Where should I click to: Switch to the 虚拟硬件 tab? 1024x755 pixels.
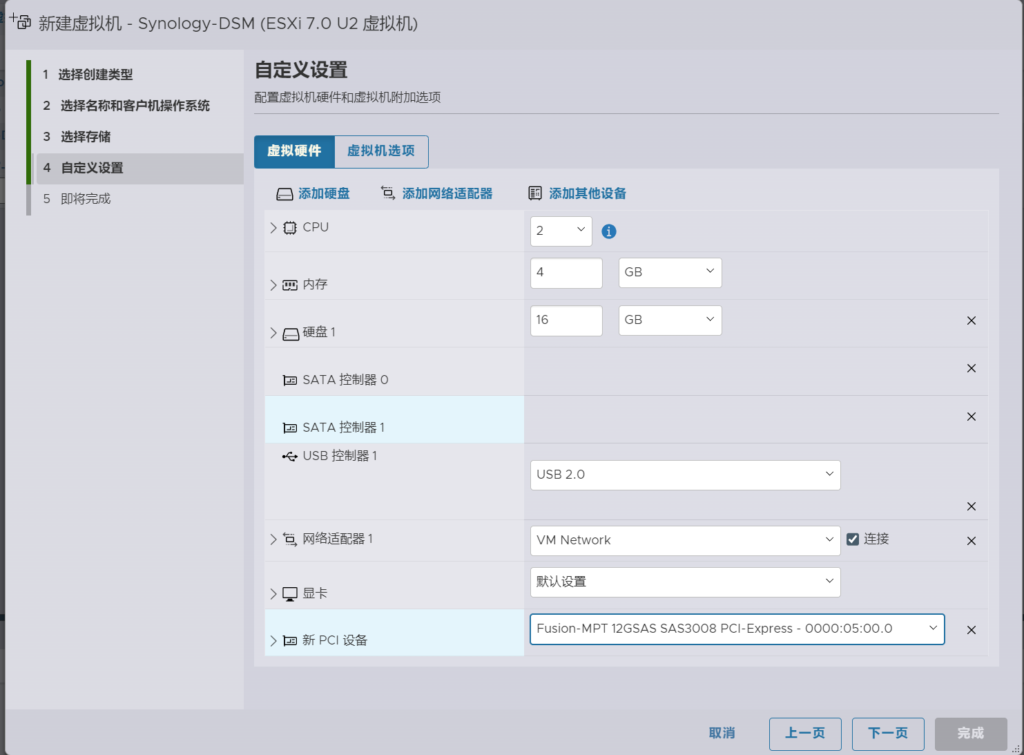[295, 152]
